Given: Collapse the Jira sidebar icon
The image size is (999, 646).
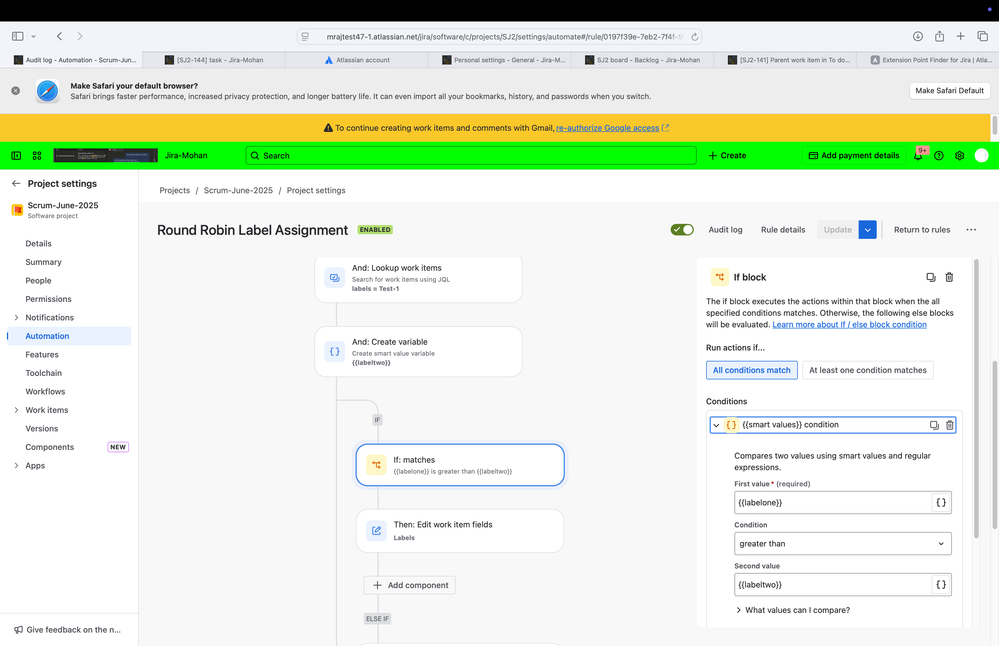Looking at the screenshot, I should click(x=17, y=155).
